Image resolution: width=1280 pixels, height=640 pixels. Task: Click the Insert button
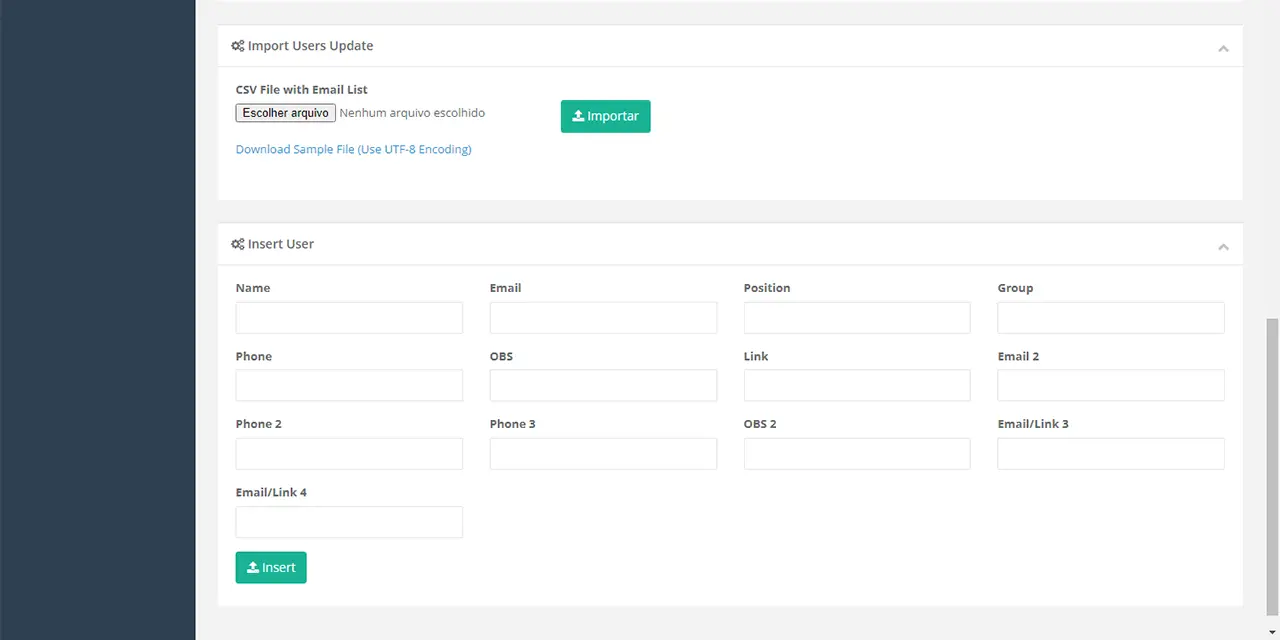coord(271,567)
